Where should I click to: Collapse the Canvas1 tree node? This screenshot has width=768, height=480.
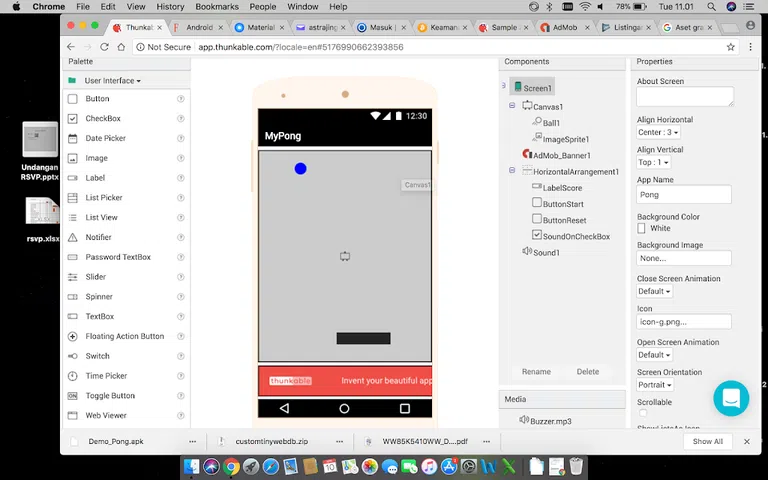click(x=512, y=106)
